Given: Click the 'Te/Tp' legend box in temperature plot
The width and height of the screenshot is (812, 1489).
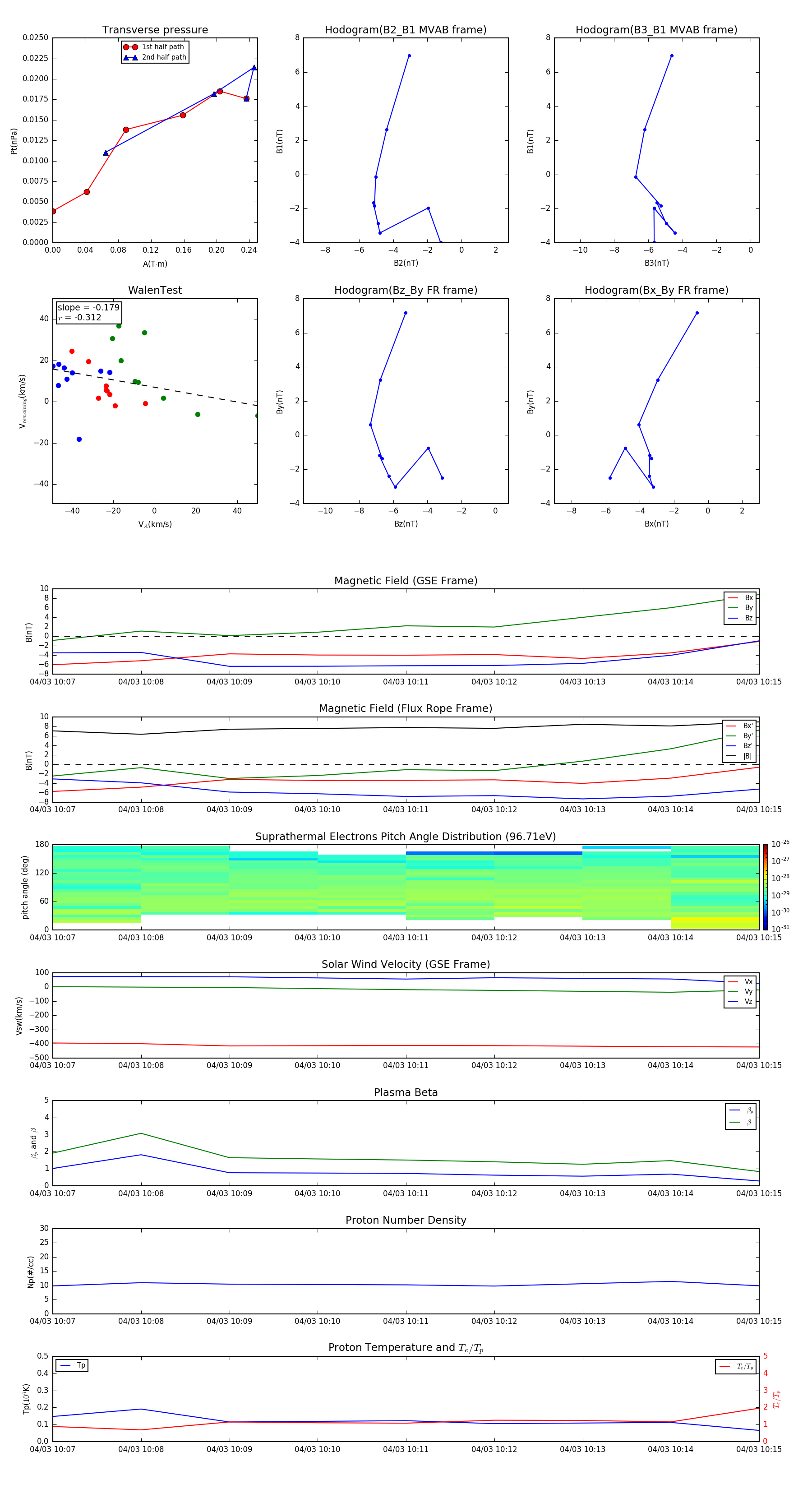Looking at the screenshot, I should click(x=736, y=1366).
